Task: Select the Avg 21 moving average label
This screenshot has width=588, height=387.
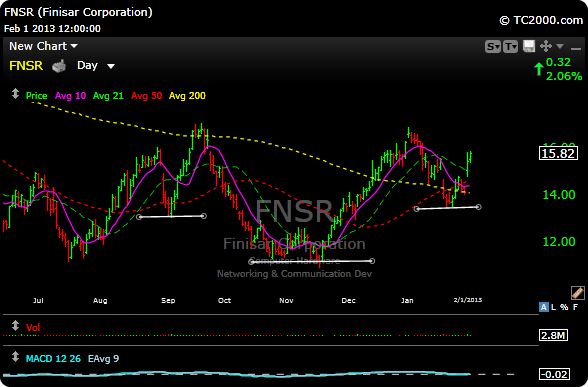Action: tap(108, 96)
